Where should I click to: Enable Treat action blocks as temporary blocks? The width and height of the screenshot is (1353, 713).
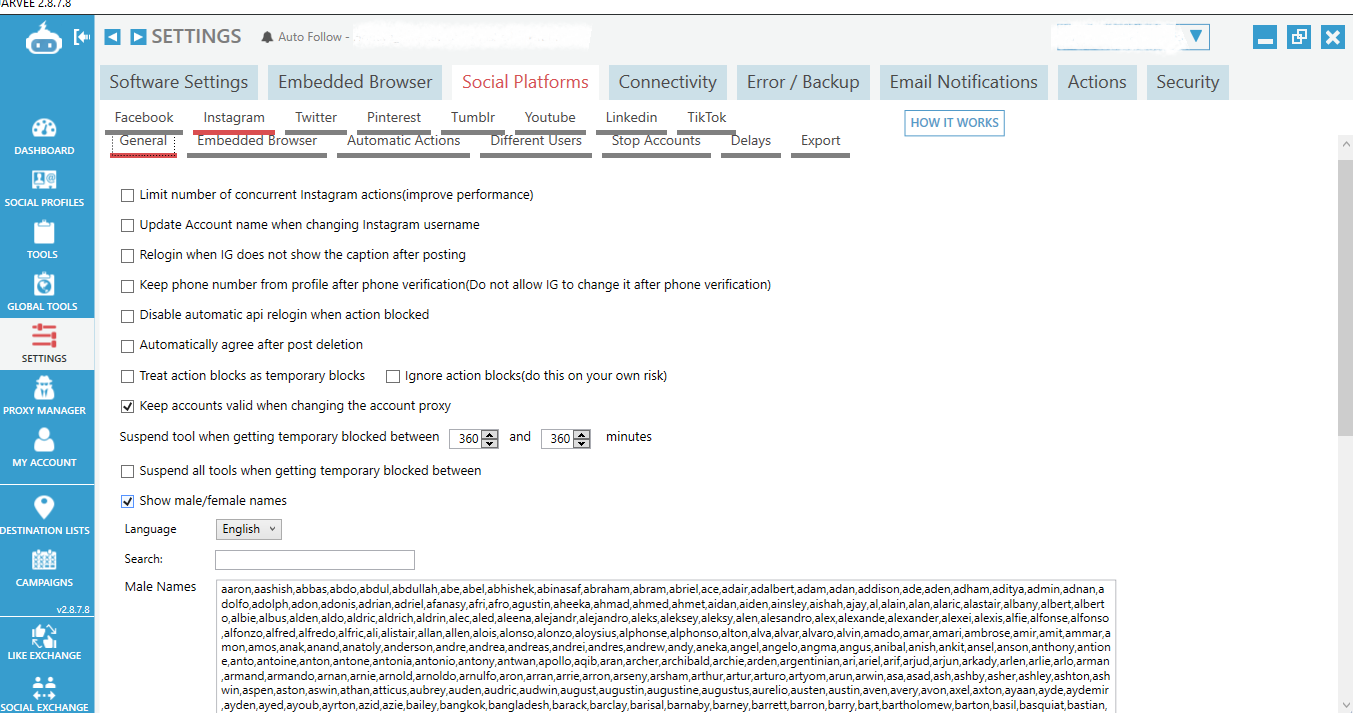[x=127, y=376]
